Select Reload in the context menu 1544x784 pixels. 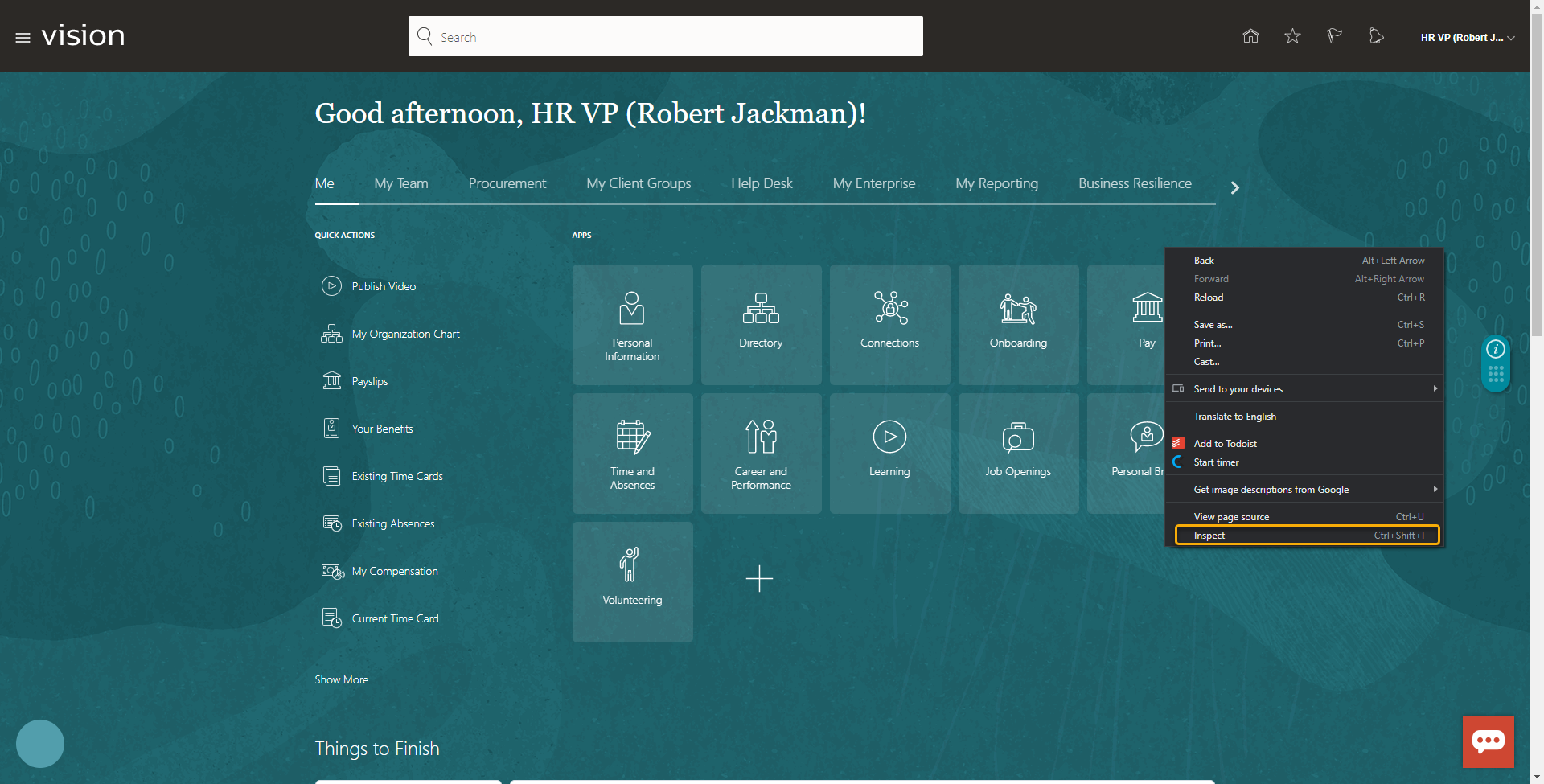click(1304, 298)
